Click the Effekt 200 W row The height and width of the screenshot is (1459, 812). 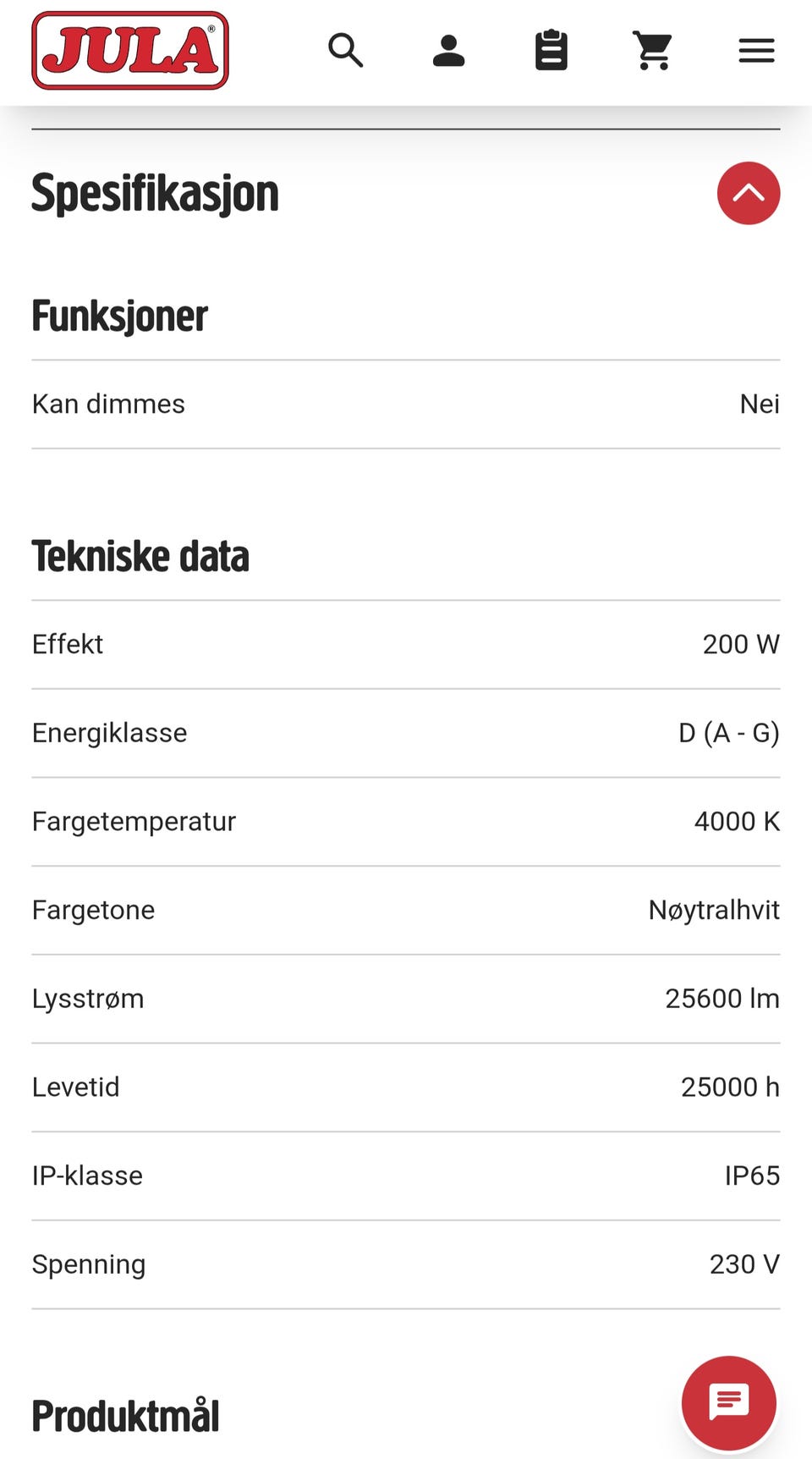click(406, 645)
